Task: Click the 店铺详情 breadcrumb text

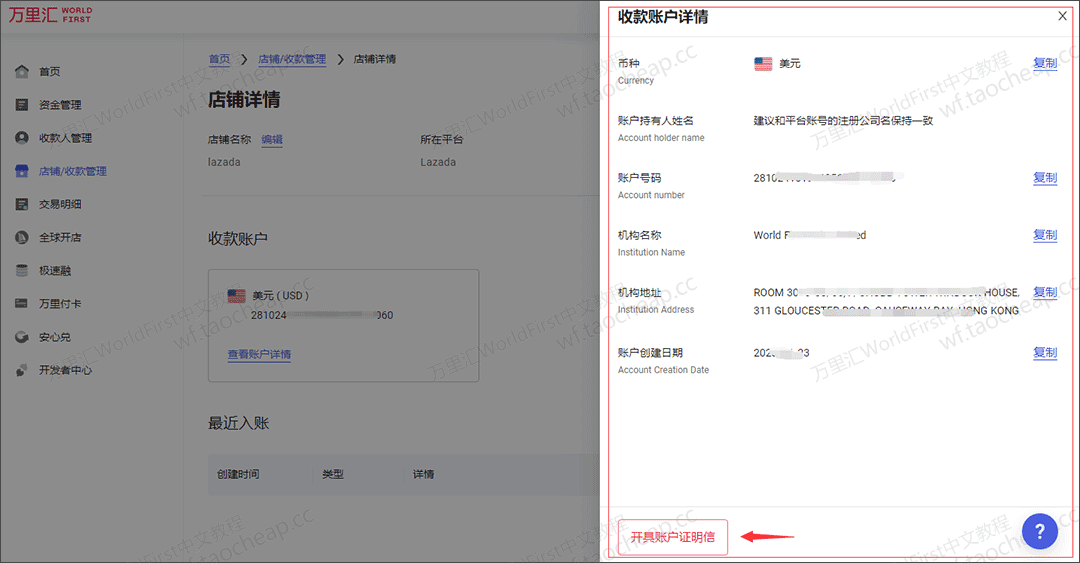Action: pos(375,59)
